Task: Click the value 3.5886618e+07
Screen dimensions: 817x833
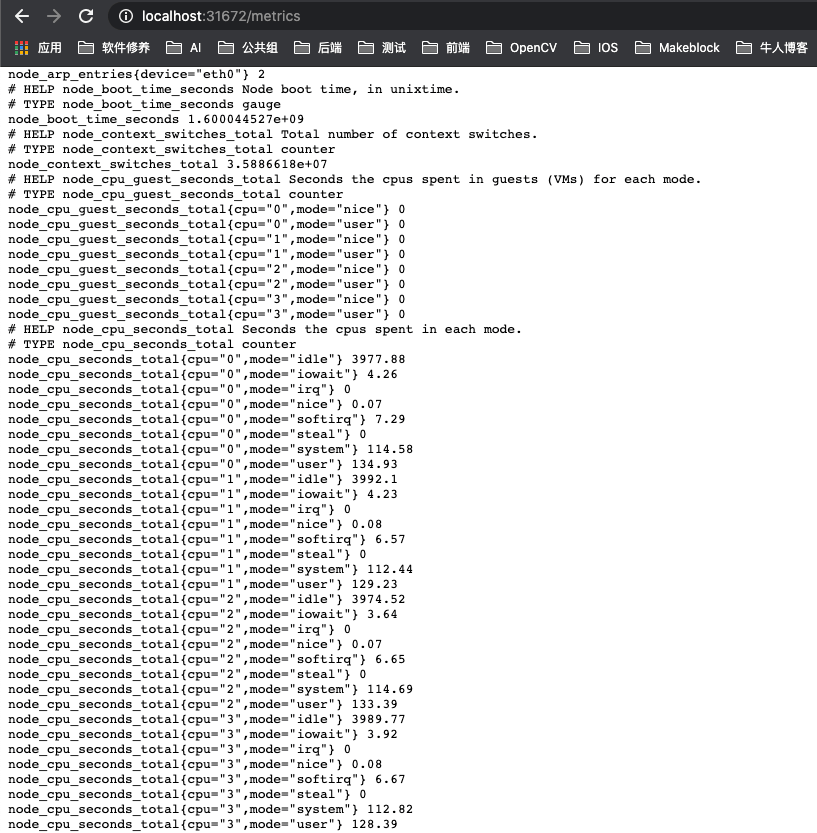Action: coord(277,164)
